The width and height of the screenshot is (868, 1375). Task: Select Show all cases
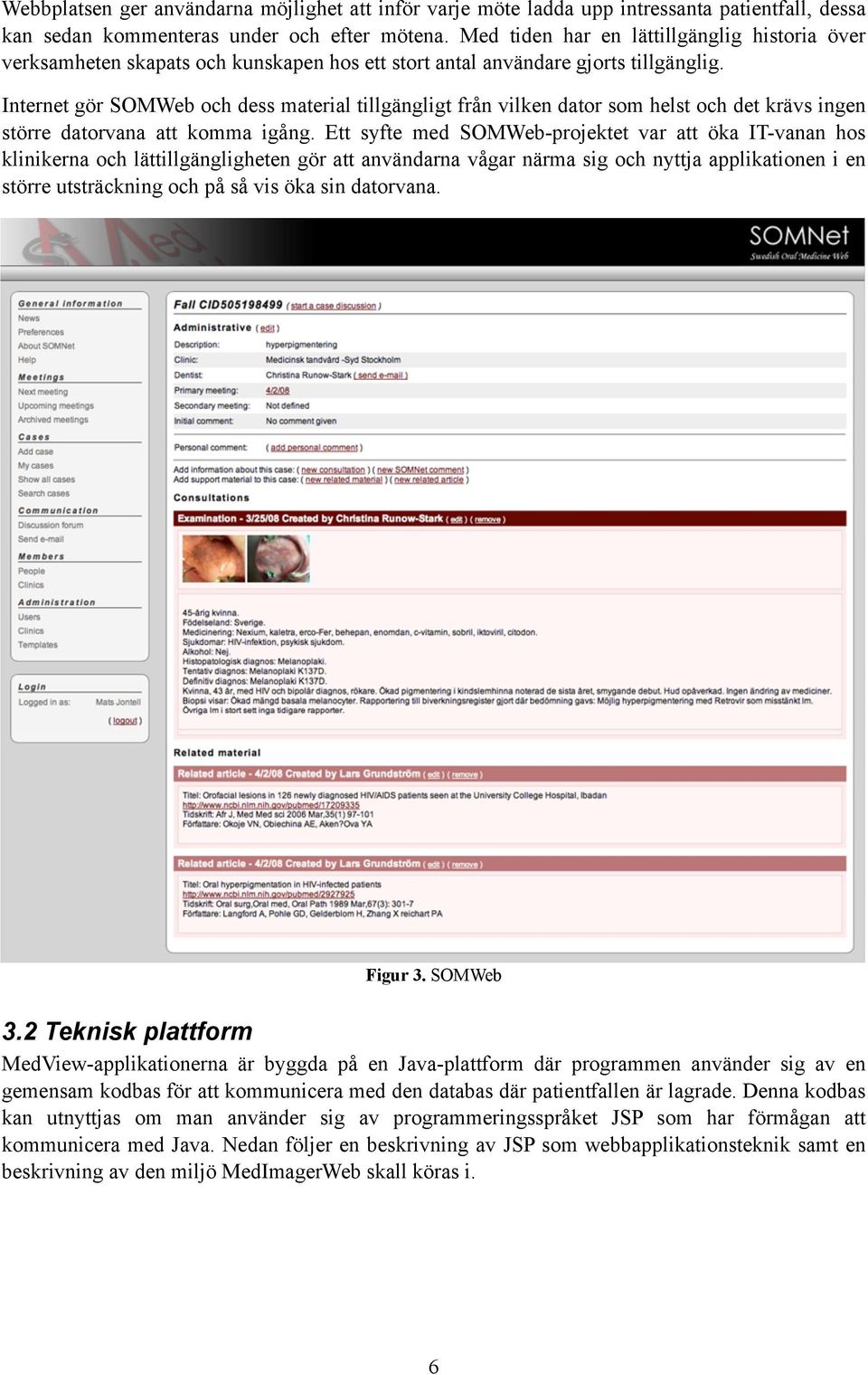point(46,479)
